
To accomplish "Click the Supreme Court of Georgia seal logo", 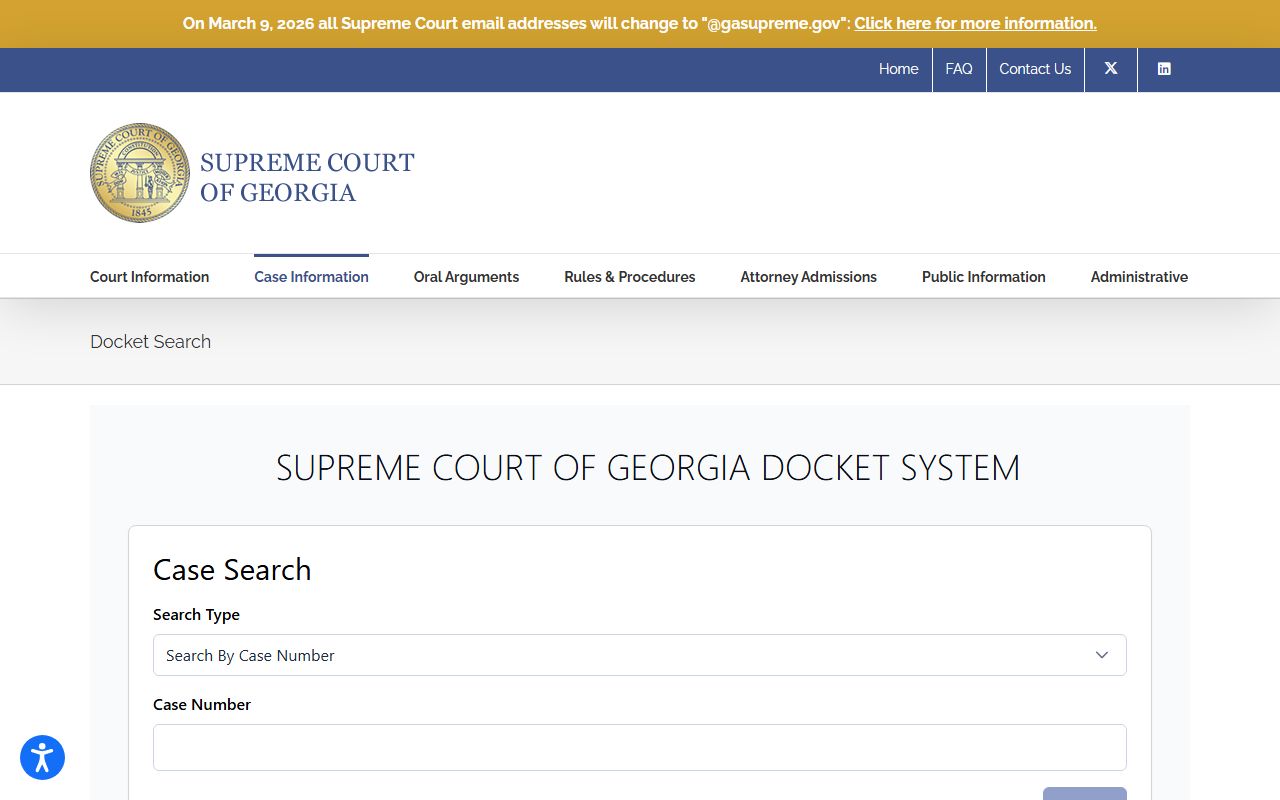I will 140,173.
